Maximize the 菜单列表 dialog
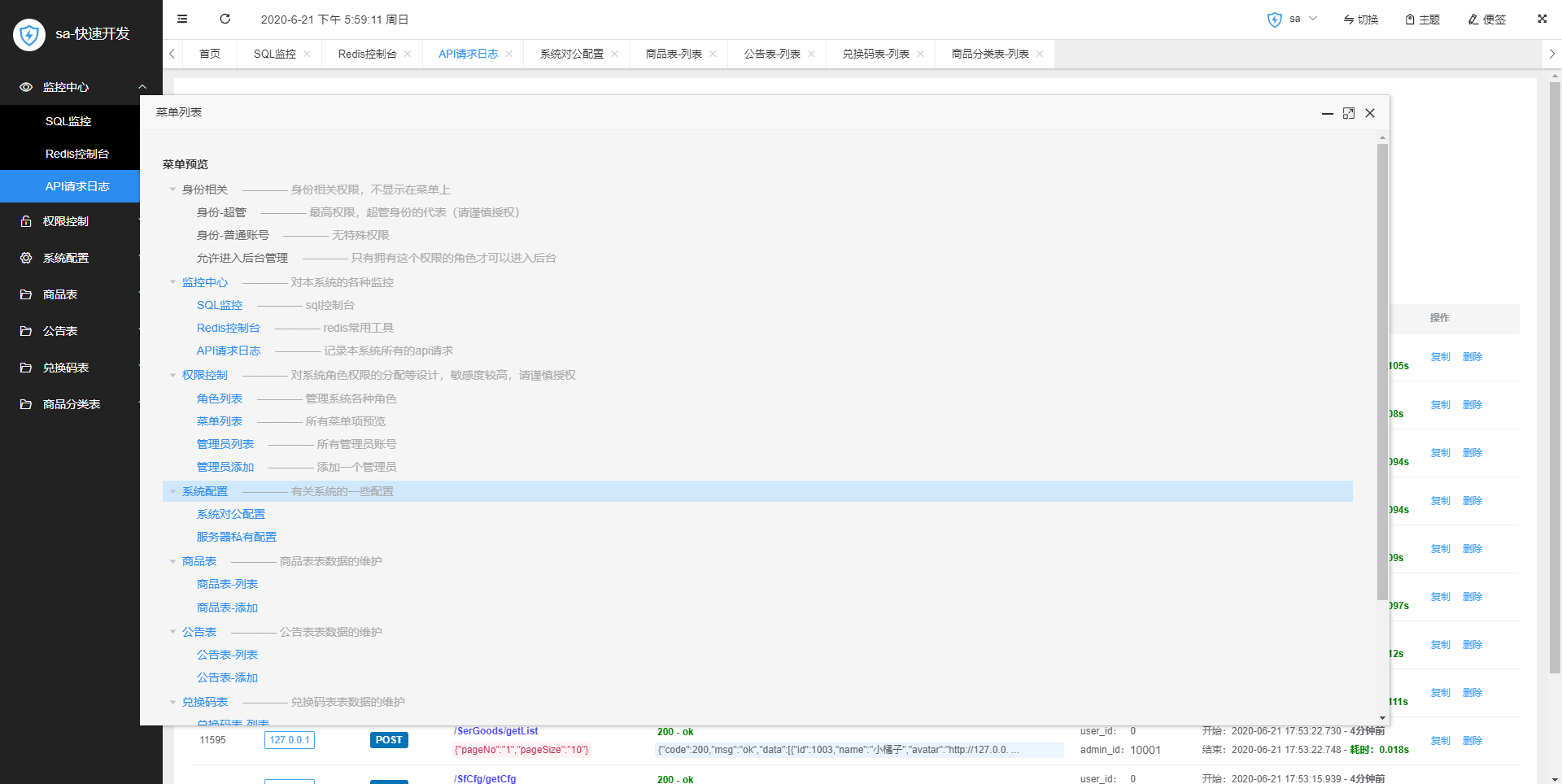This screenshot has height=784, width=1562. point(1349,113)
